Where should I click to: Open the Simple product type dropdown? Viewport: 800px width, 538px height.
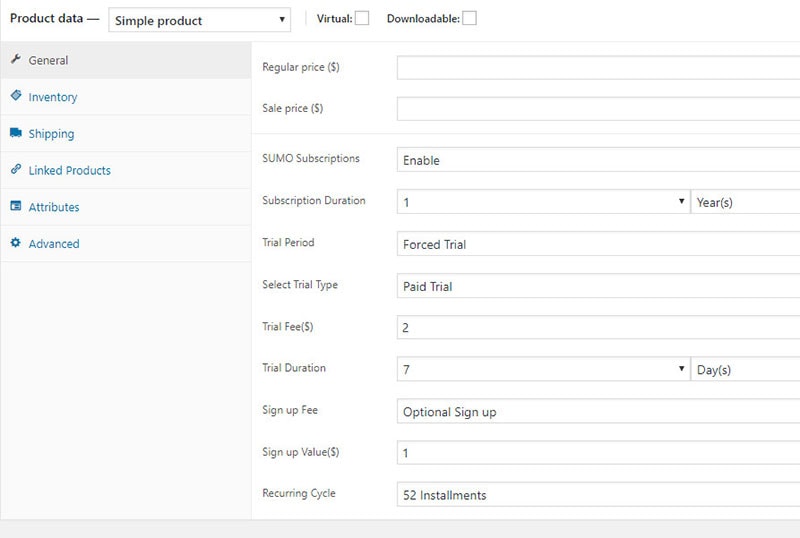(199, 20)
